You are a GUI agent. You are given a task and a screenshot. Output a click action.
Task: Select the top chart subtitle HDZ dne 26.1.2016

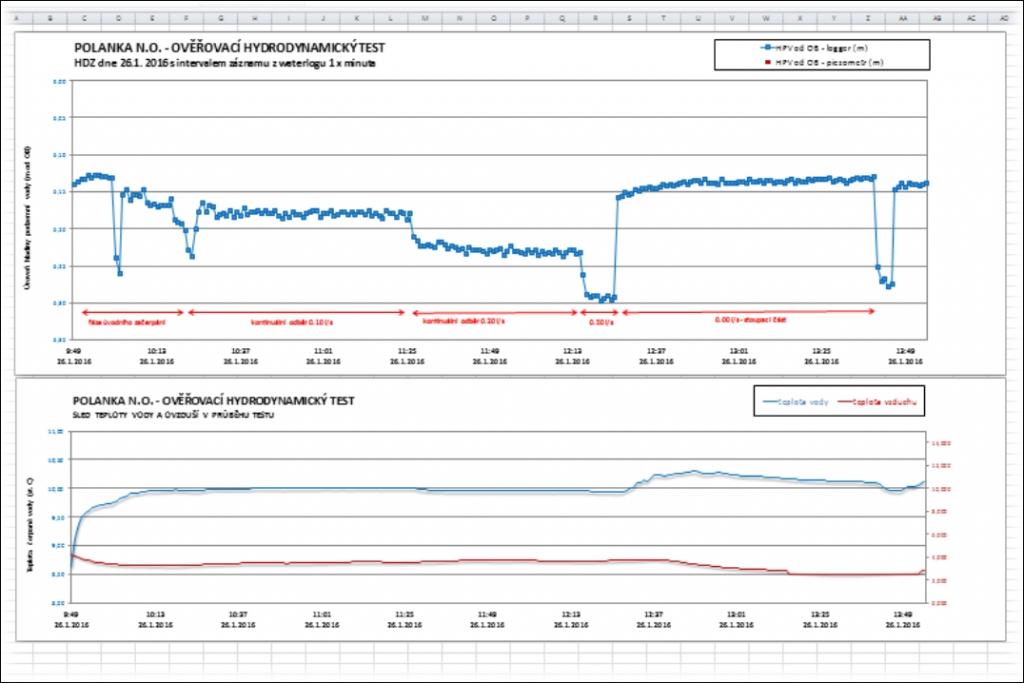(x=225, y=63)
